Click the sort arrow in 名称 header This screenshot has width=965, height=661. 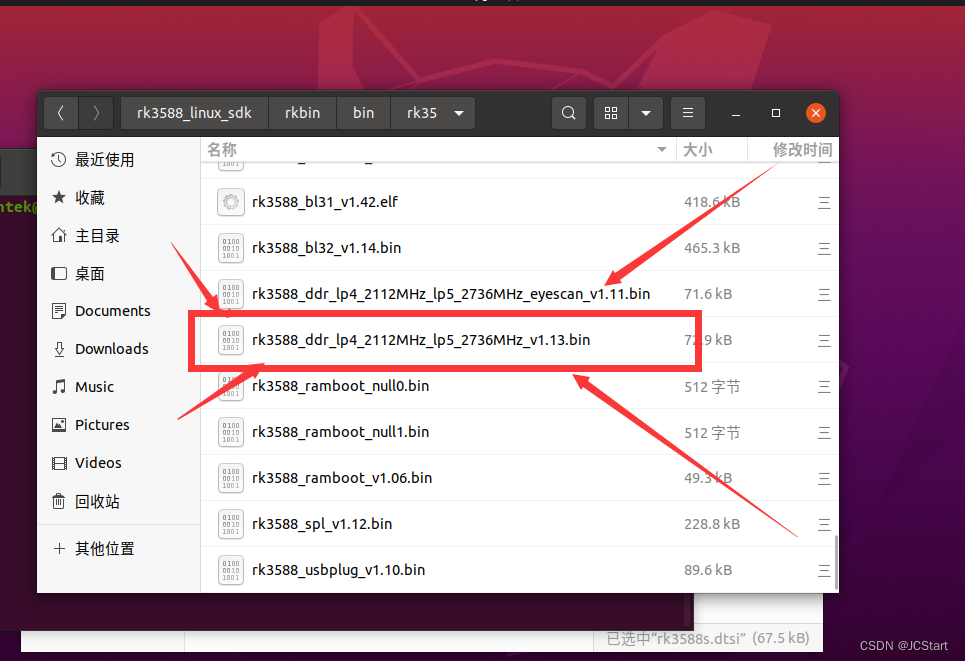coord(662,150)
